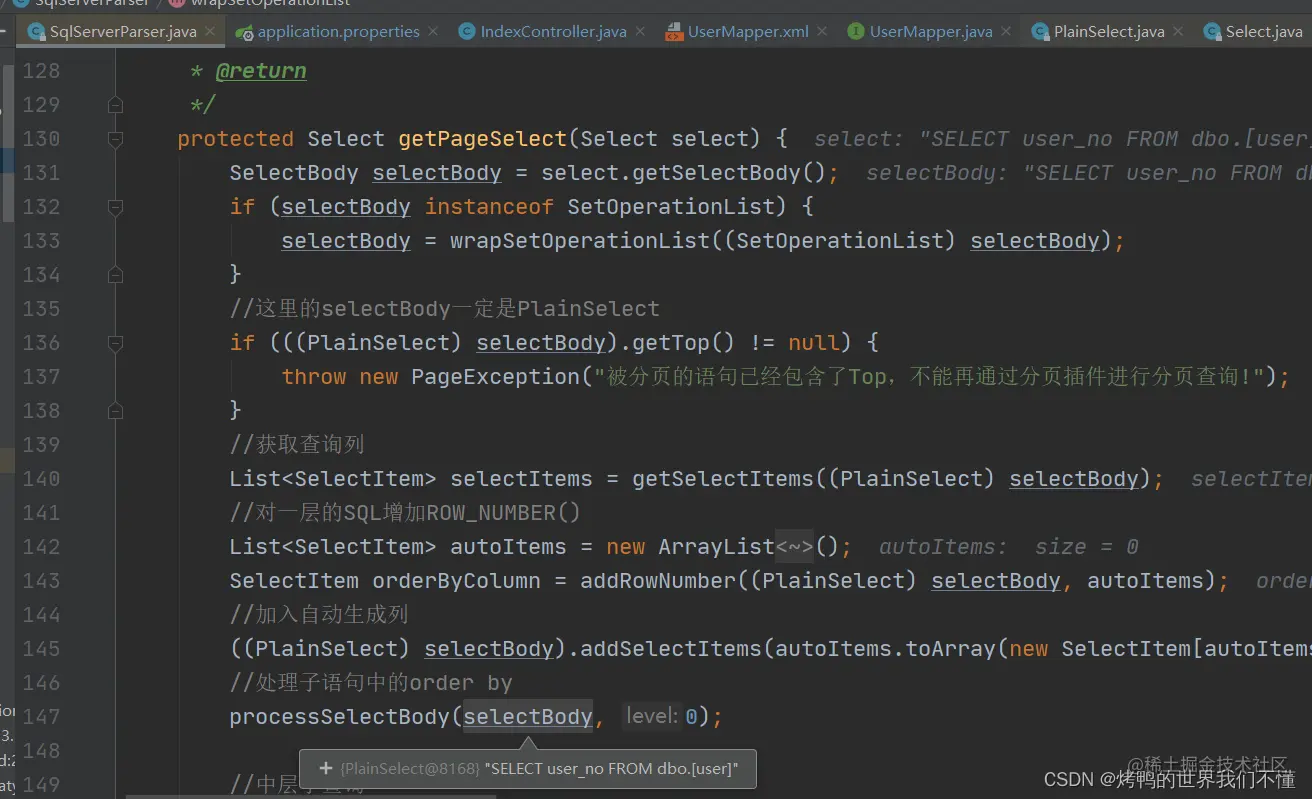Viewport: 1312px width, 799px height.
Task: Click the processSelectBody call on line 147
Action: (x=340, y=717)
